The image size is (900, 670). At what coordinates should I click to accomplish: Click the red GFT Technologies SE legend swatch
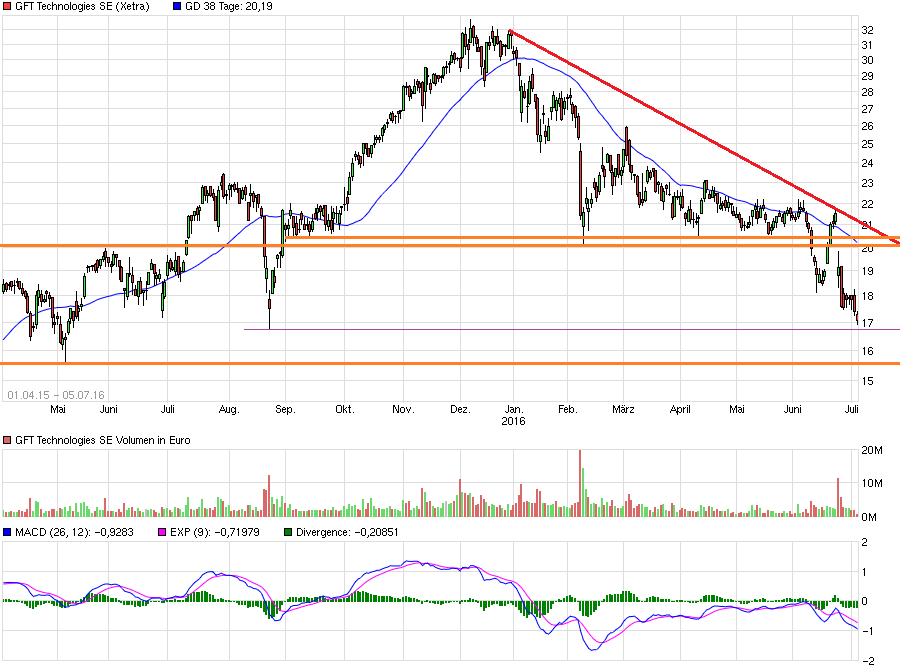point(7,6)
